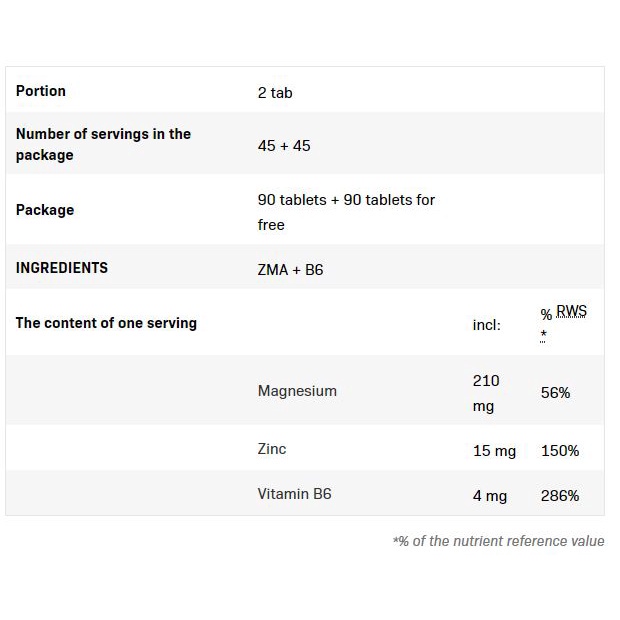Click the '210 mg' magnesium amount
This screenshot has width=620, height=620.
point(486,393)
